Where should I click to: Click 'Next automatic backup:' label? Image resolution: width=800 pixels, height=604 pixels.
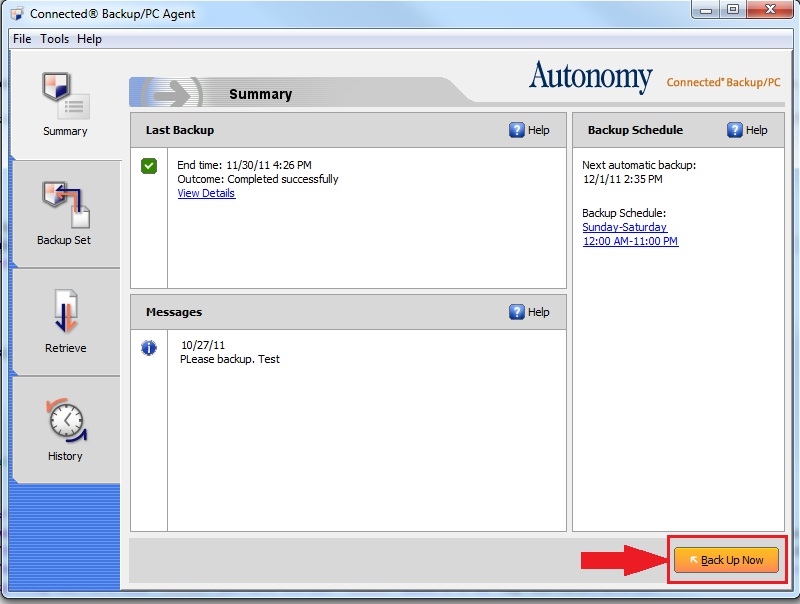(639, 165)
